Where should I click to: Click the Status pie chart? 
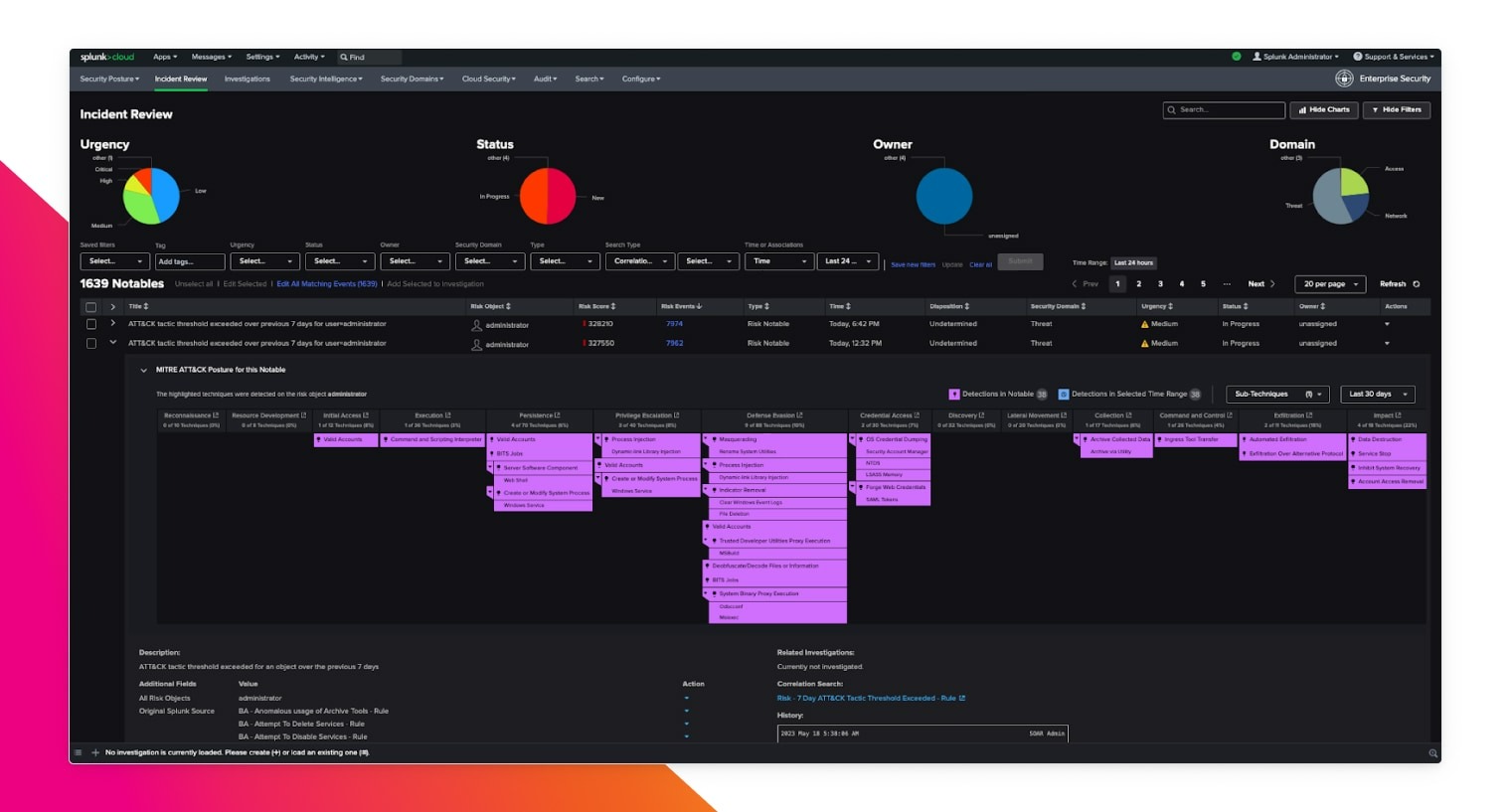tap(548, 196)
